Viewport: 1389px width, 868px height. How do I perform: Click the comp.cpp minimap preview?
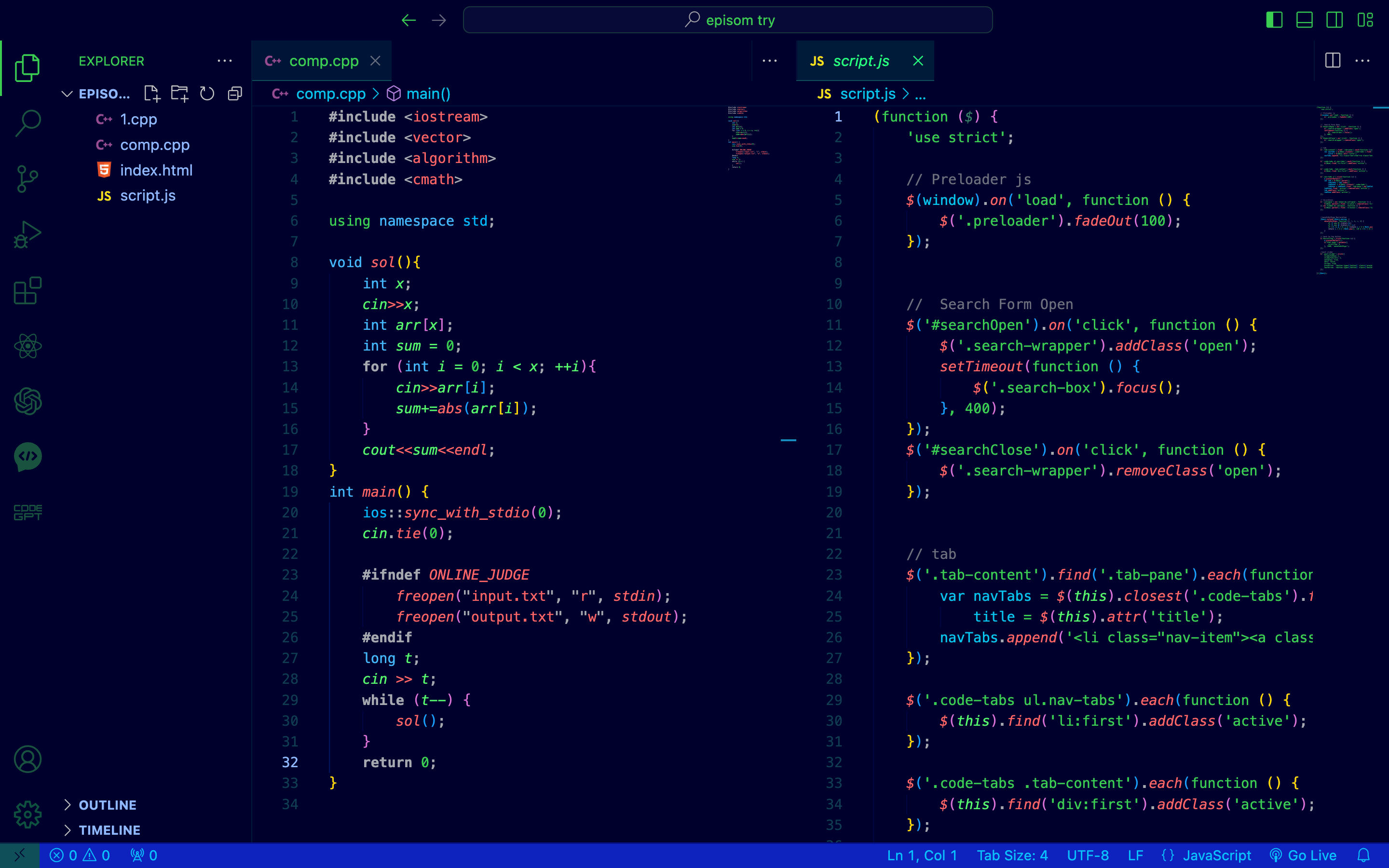[x=749, y=138]
